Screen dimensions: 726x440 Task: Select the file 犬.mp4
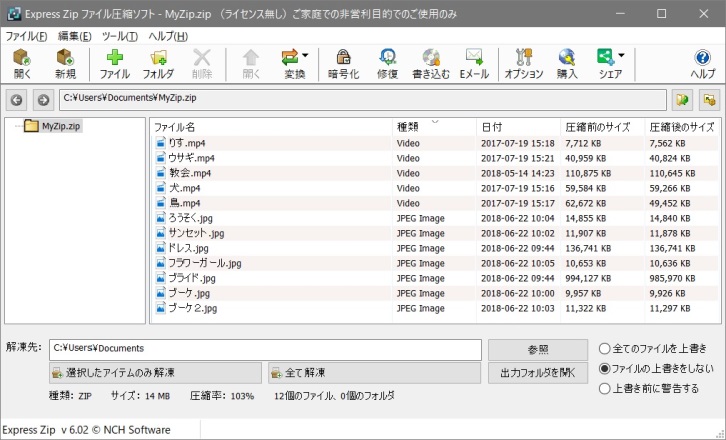(x=184, y=188)
